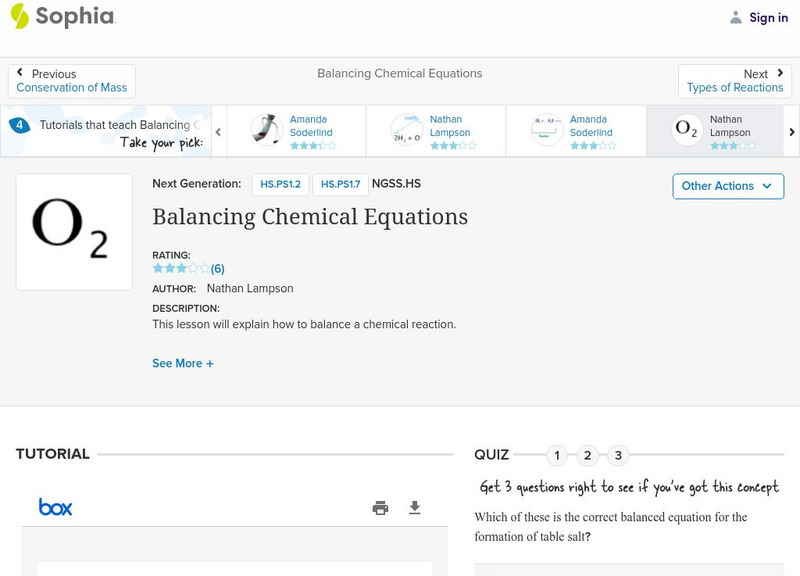Viewport: 800px width, 576px height.
Task: Open the HS.PS1.2 standard tag
Action: (281, 184)
